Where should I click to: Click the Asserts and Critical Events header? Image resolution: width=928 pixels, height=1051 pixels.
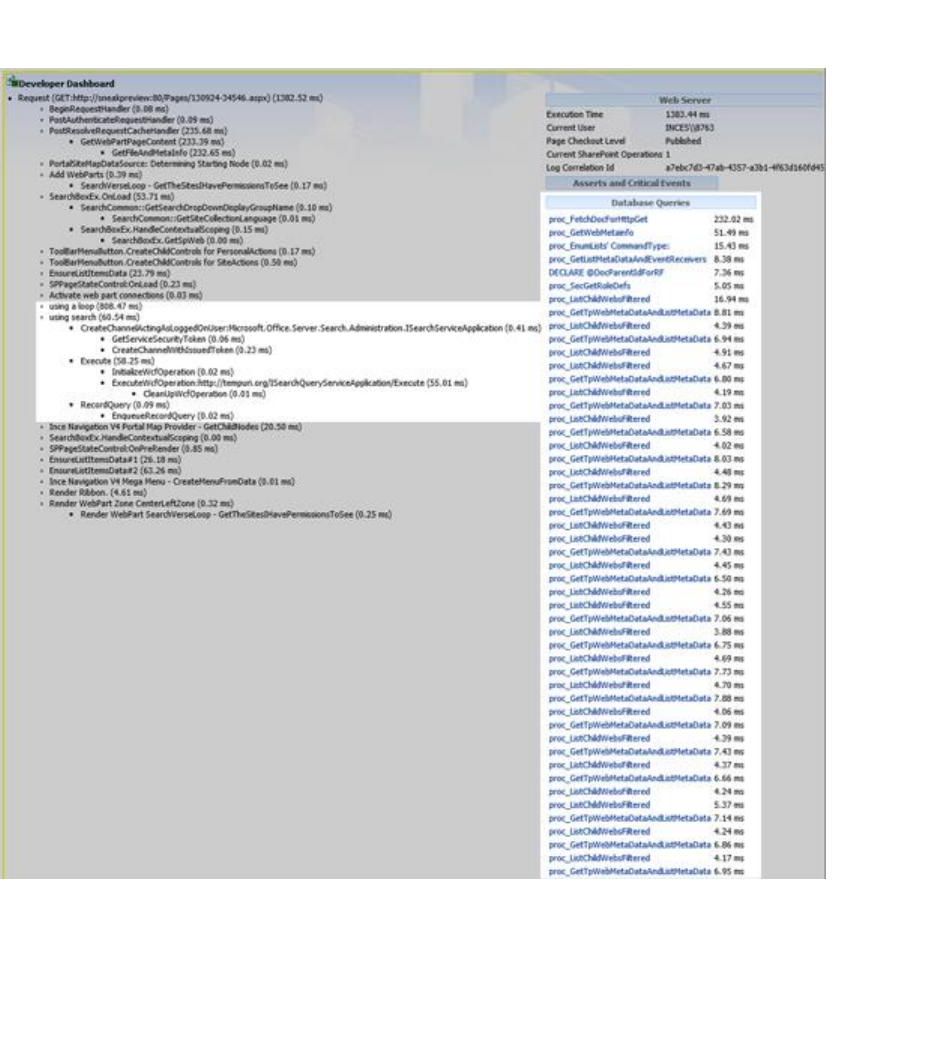pyautogui.click(x=631, y=182)
